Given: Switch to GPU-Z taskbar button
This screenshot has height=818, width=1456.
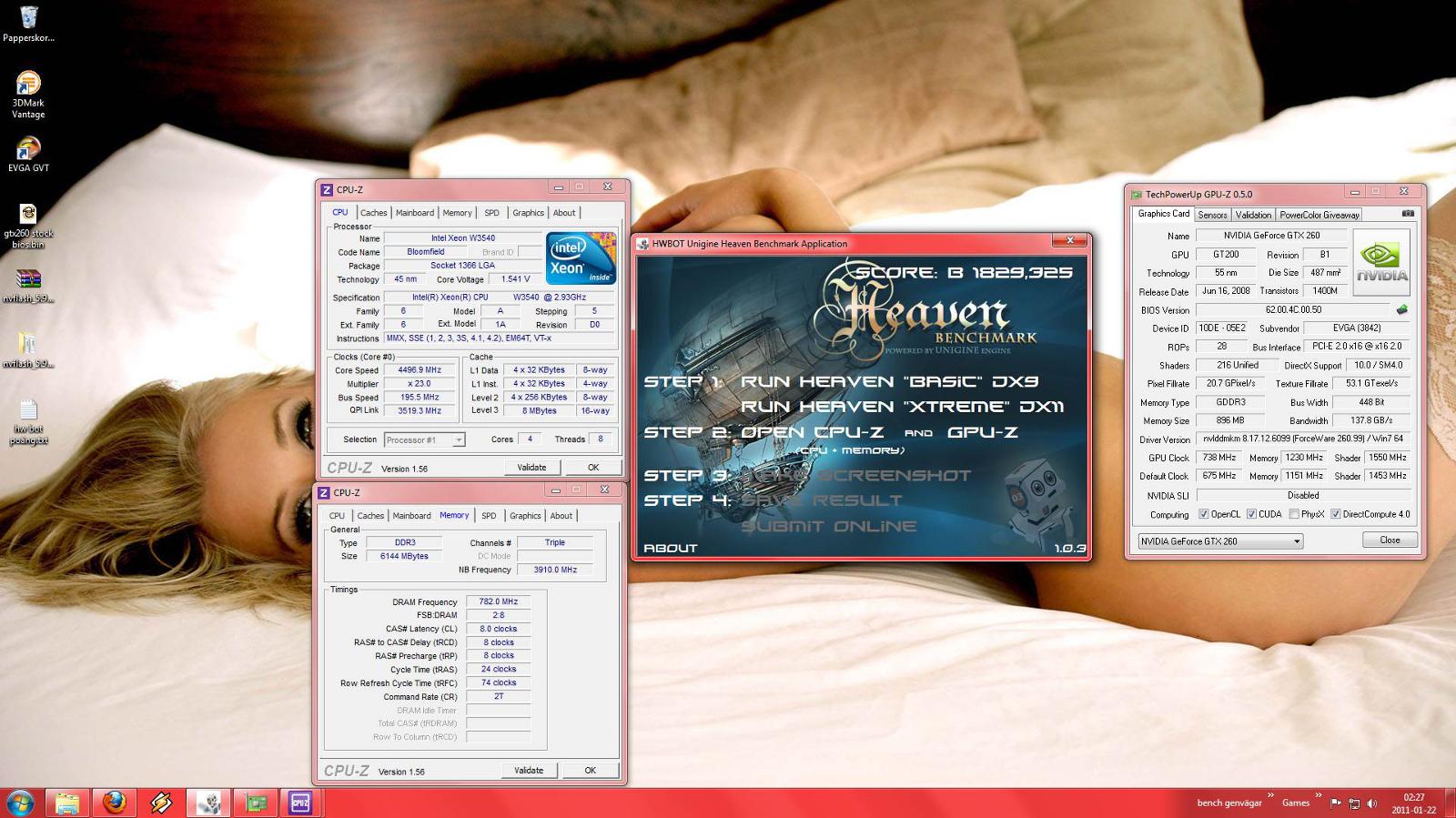Looking at the screenshot, I should tap(255, 803).
